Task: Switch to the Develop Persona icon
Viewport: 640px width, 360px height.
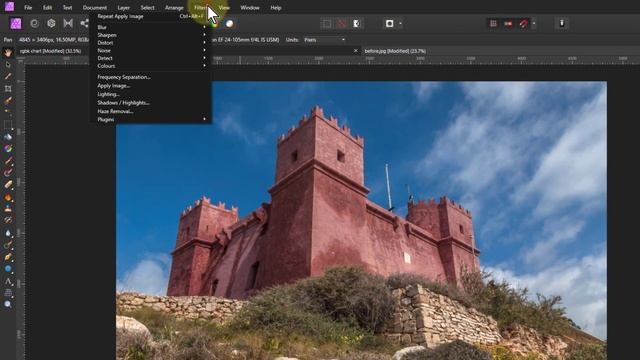Action: pyautogui.click(x=51, y=23)
